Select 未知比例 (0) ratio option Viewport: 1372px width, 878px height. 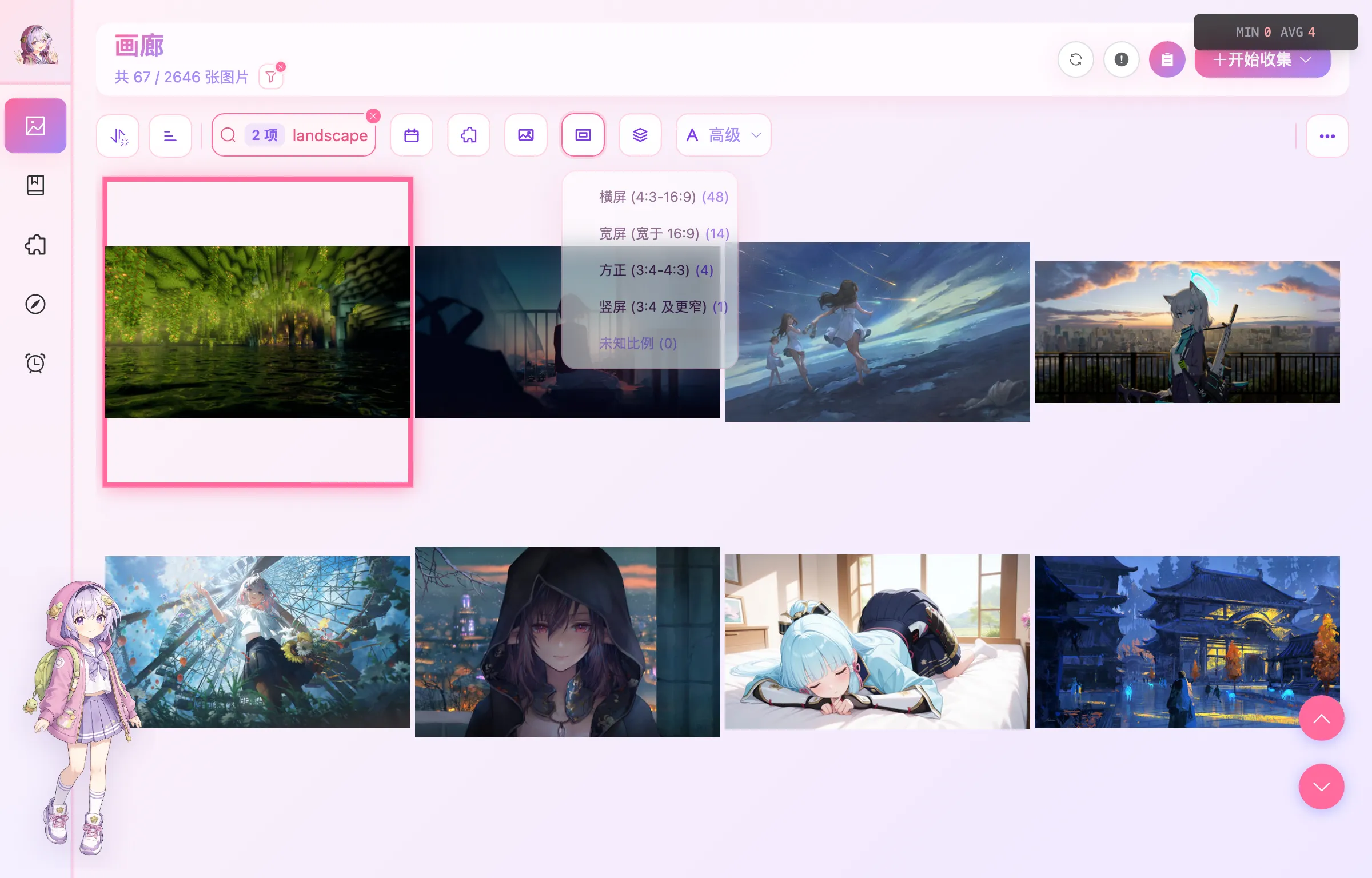650,344
